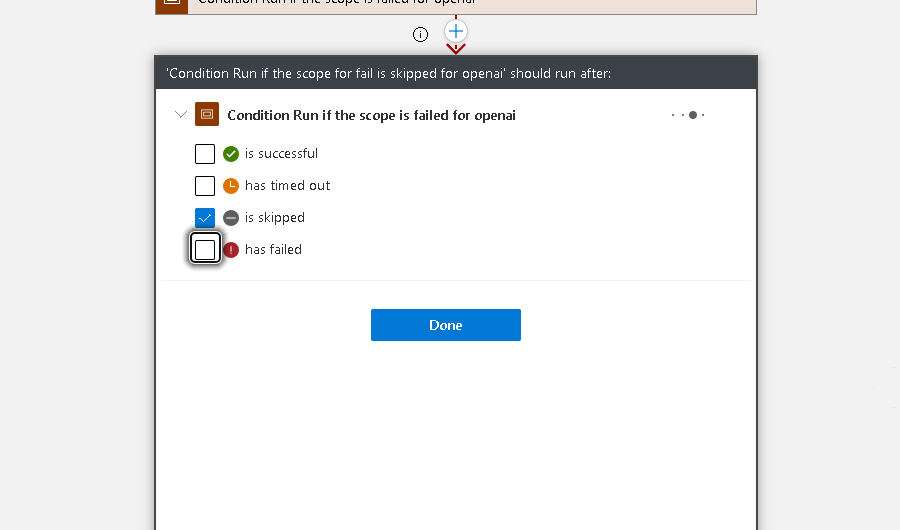Click the brown condition icon in the panel

click(207, 114)
